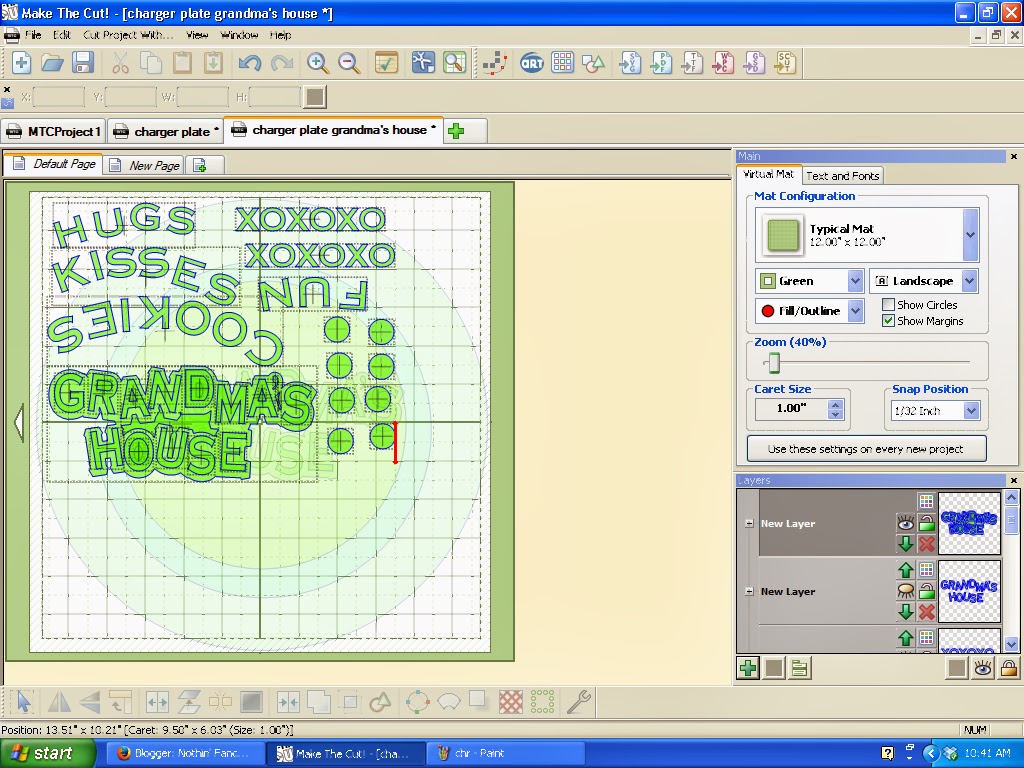1024x768 pixels.
Task: Click the import SCUT file icon
Action: (785, 63)
